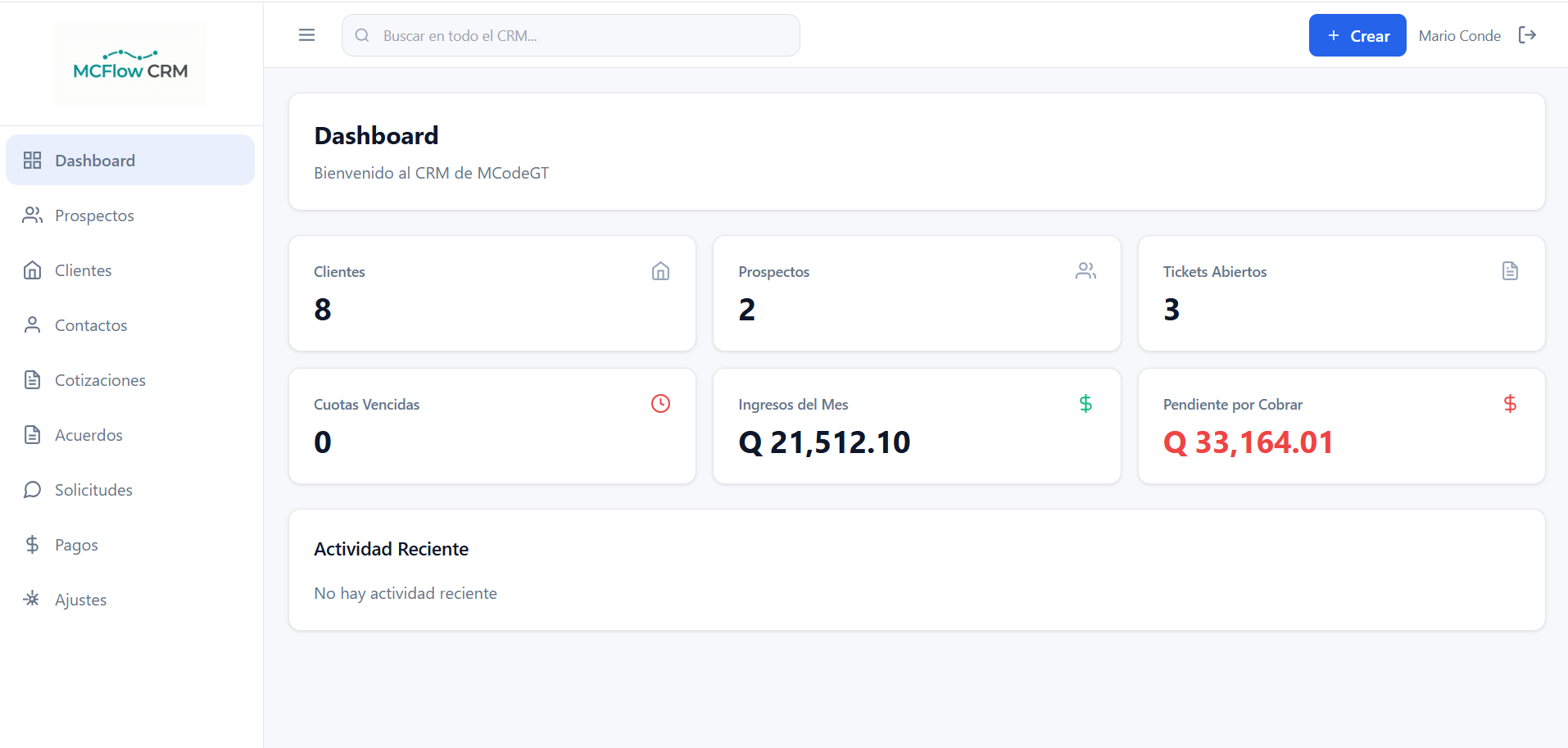Open the Acuerdos section from sidebar
1568x748 pixels.
[88, 434]
